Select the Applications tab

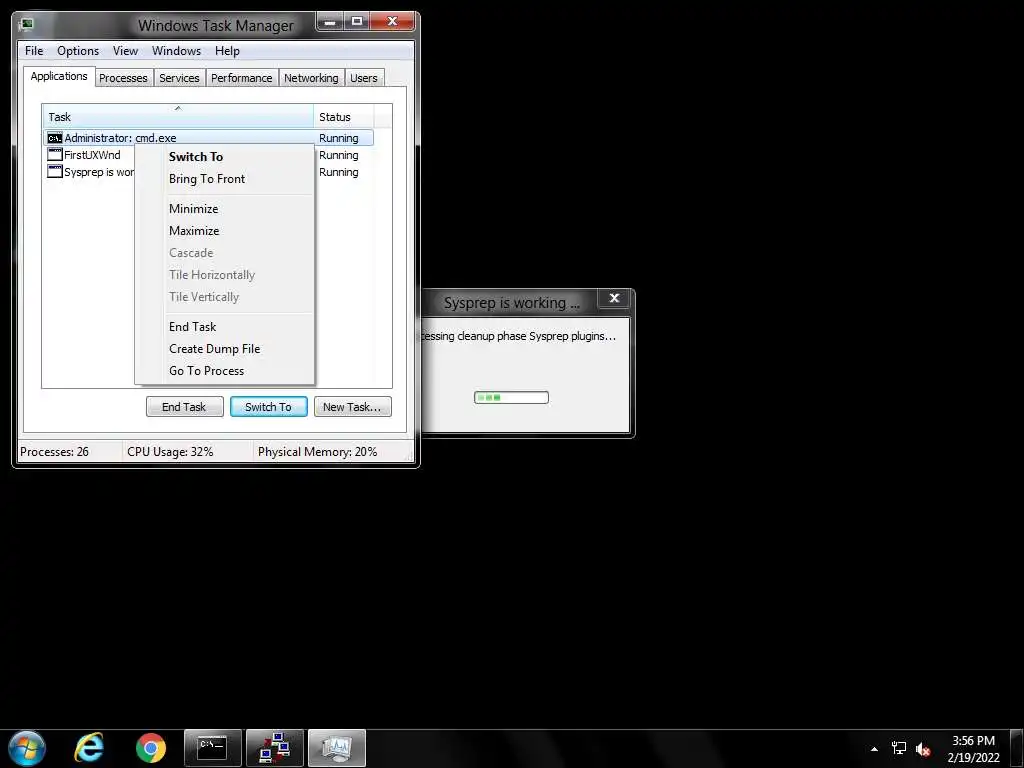(59, 76)
